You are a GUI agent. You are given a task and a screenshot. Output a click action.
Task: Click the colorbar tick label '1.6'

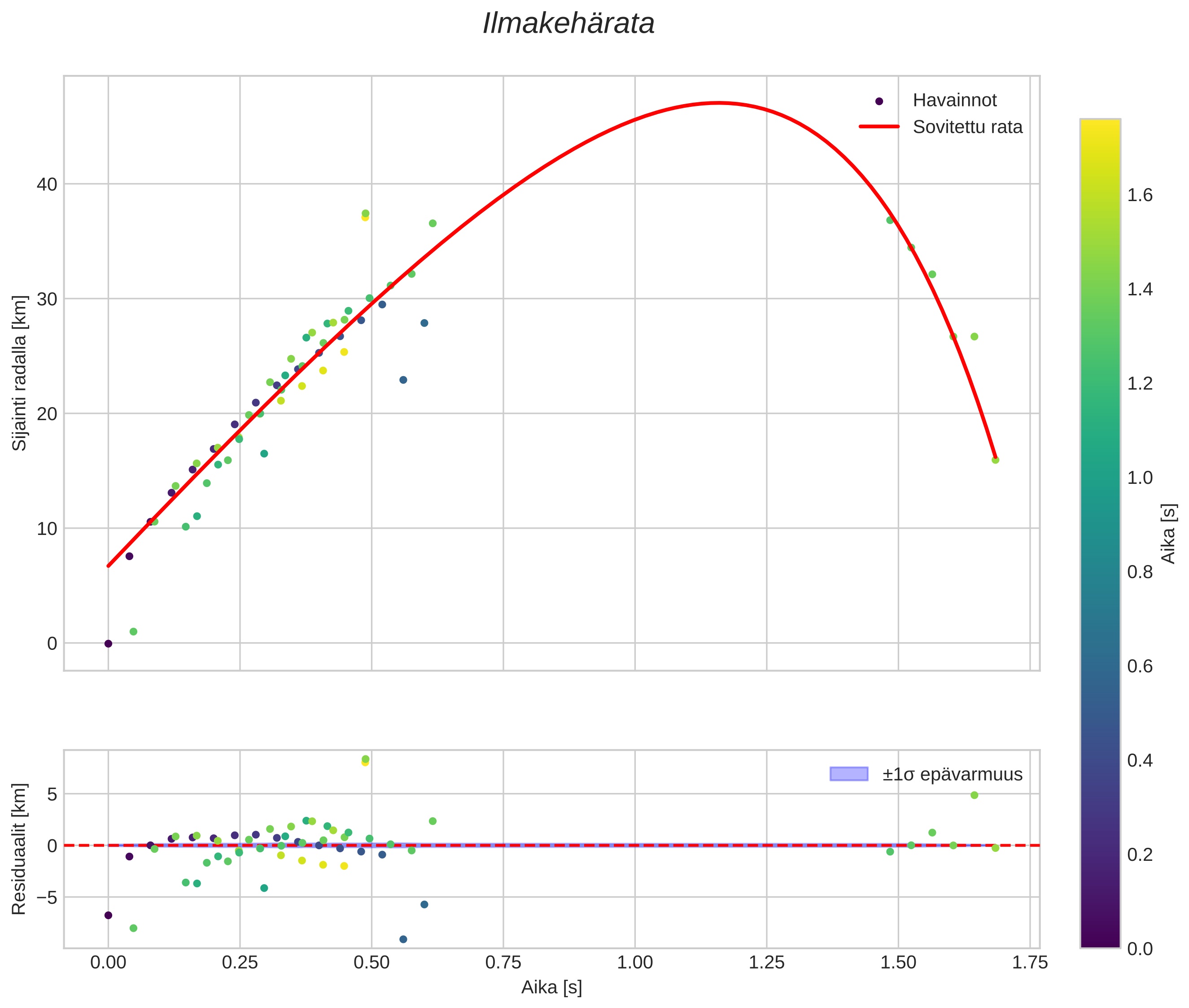1139,195
